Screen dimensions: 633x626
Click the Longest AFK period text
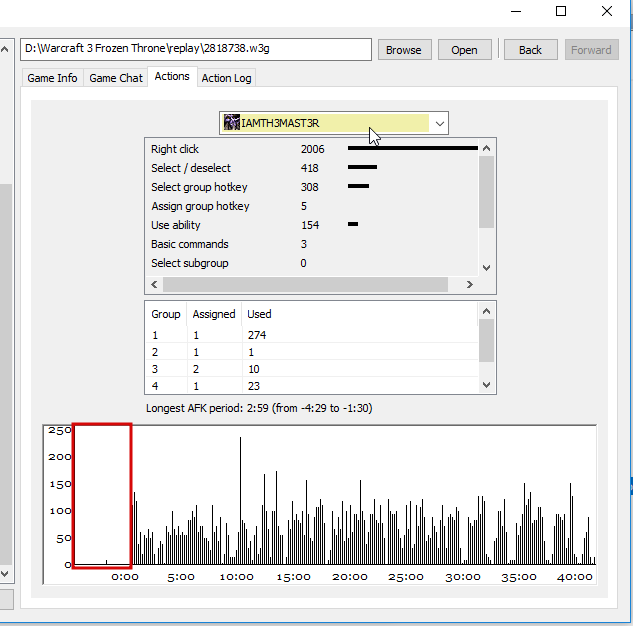[259, 408]
